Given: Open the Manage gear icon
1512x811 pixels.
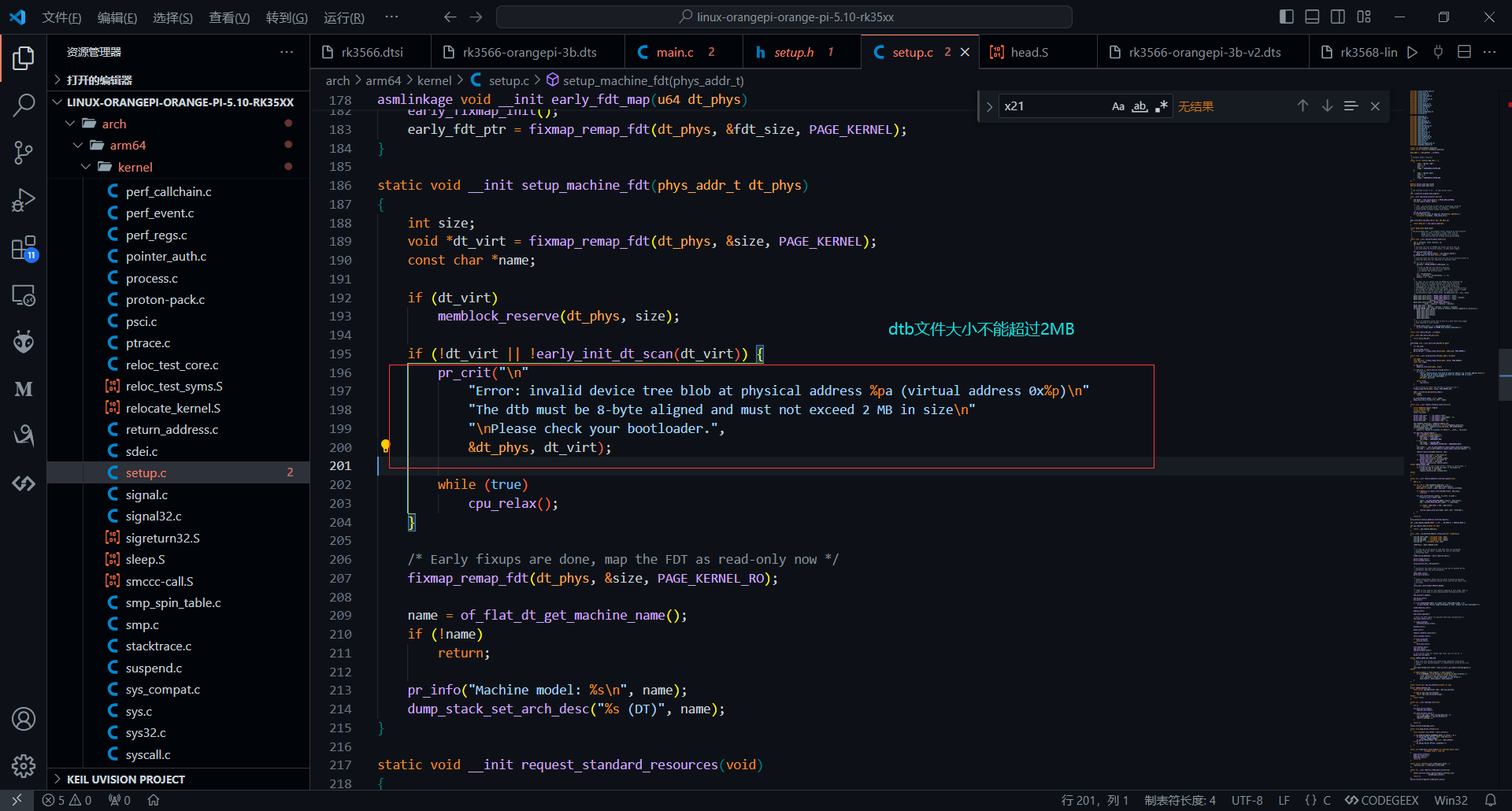Looking at the screenshot, I should (24, 766).
